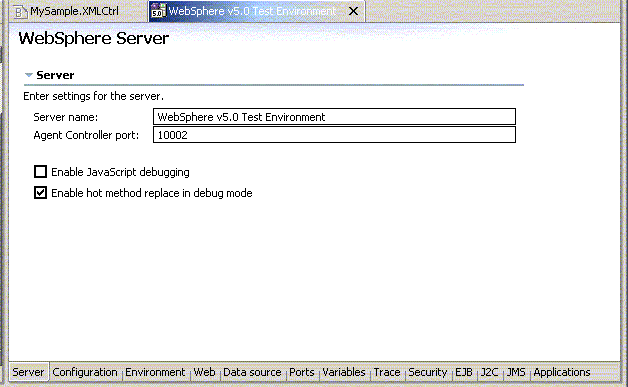Click the Server section heading
This screenshot has width=628, height=387.
[x=55, y=75]
